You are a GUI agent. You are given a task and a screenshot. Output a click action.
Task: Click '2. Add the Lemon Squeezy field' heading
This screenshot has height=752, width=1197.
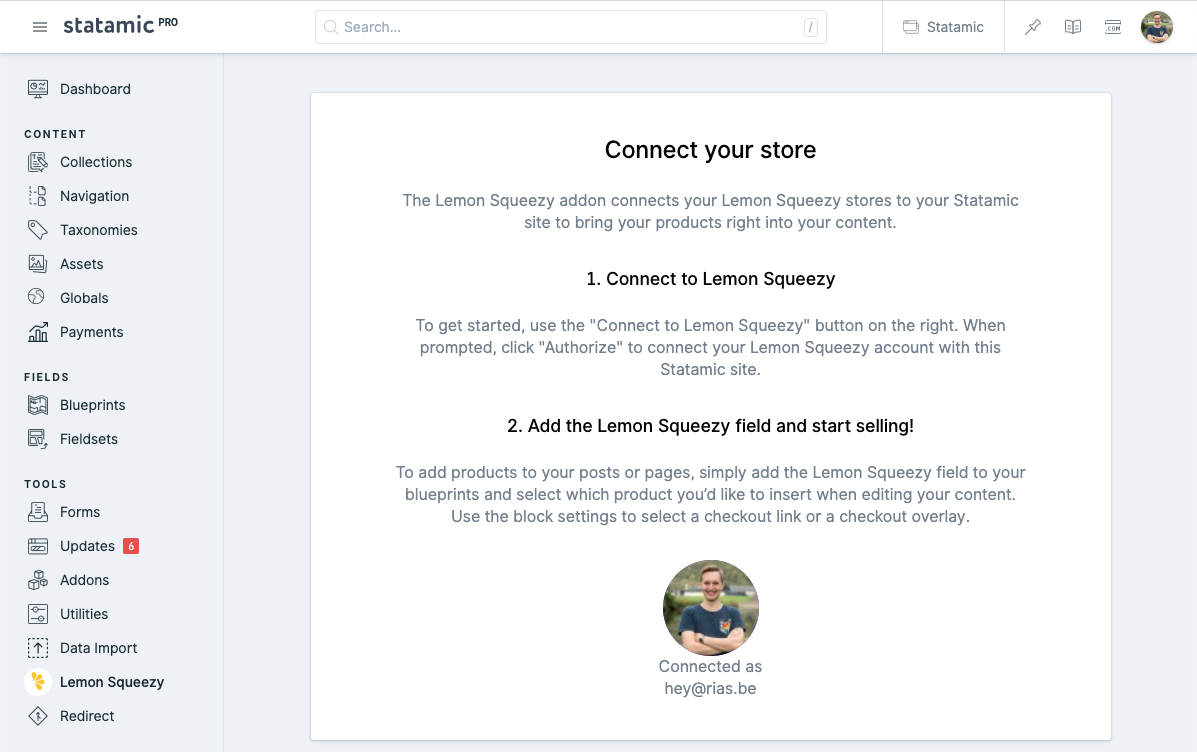point(710,426)
